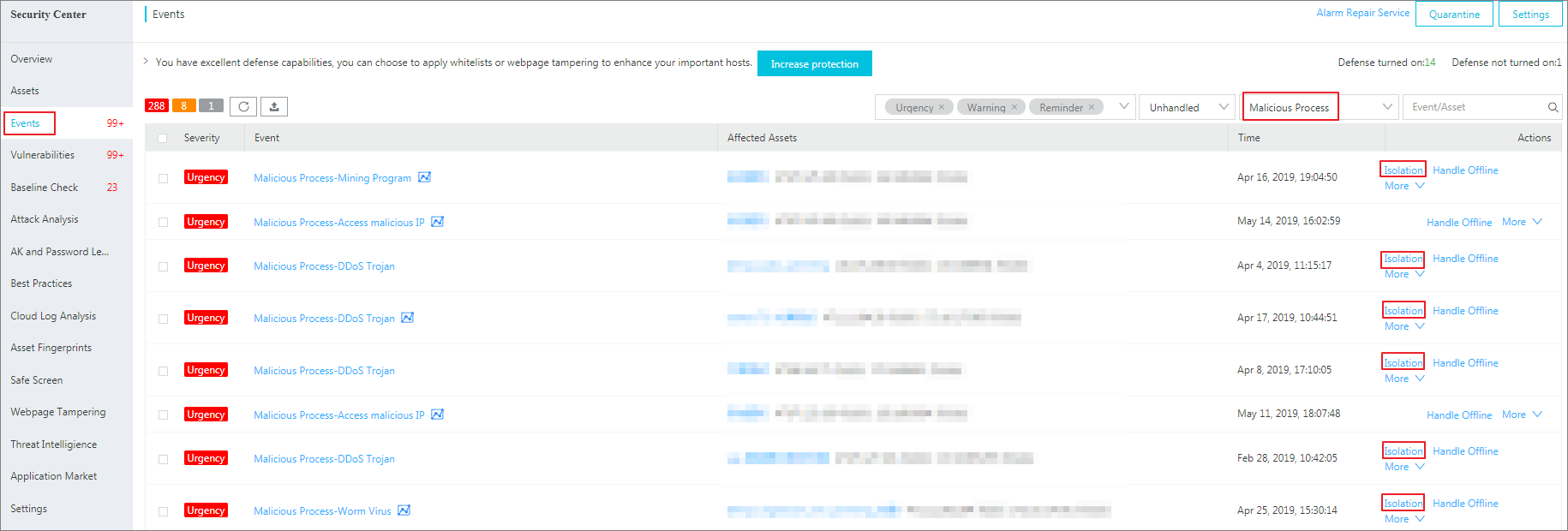Toggle the select-all checkbox in header
Viewport: 1568px width, 531px height.
pos(163,138)
